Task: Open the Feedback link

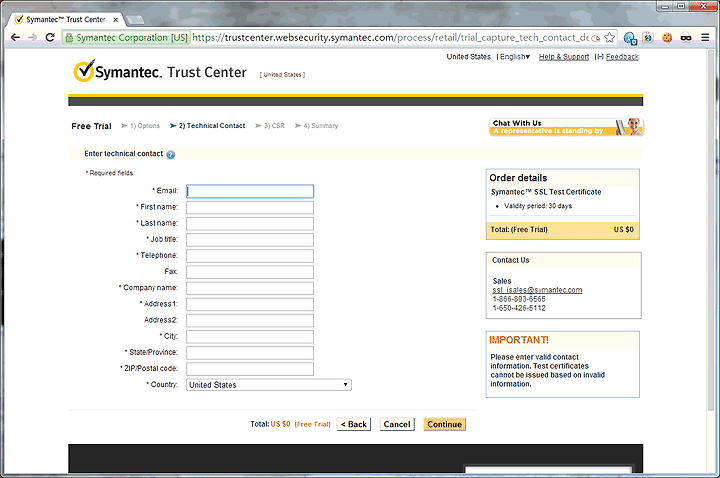Action: click(x=622, y=57)
